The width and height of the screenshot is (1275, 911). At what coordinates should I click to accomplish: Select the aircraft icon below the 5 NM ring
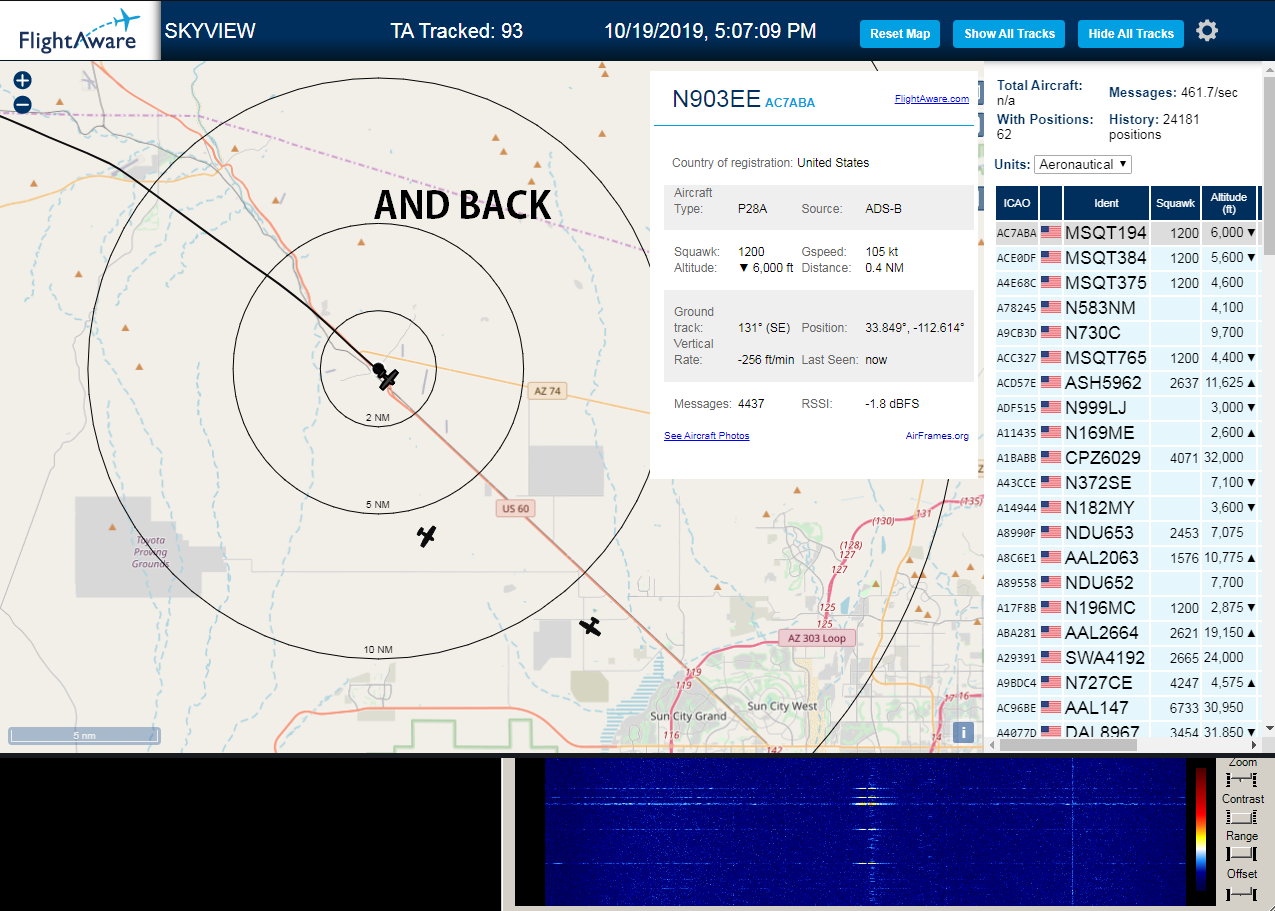[x=427, y=536]
